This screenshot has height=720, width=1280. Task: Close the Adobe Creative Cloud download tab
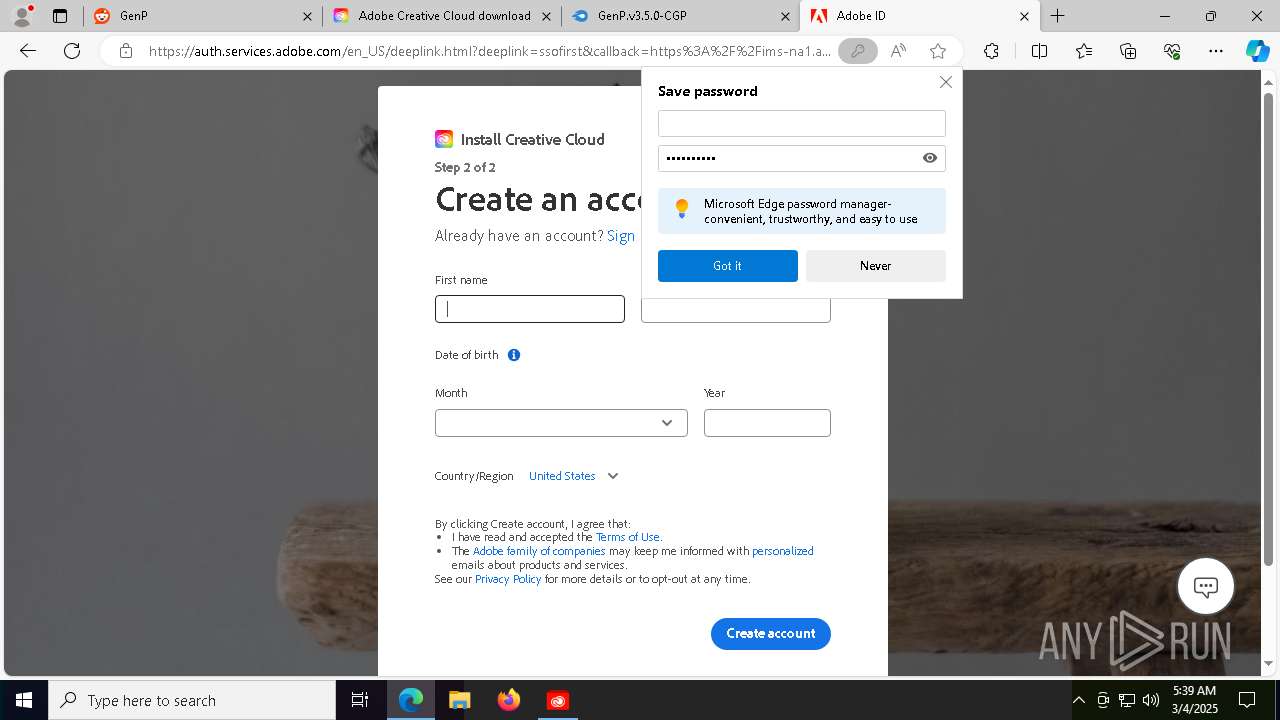pyautogui.click(x=546, y=16)
